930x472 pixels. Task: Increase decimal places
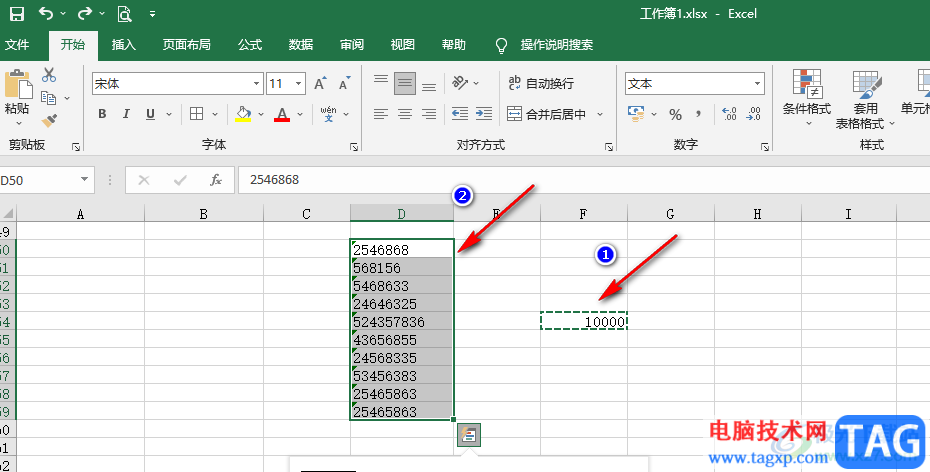pyautogui.click(x=729, y=114)
